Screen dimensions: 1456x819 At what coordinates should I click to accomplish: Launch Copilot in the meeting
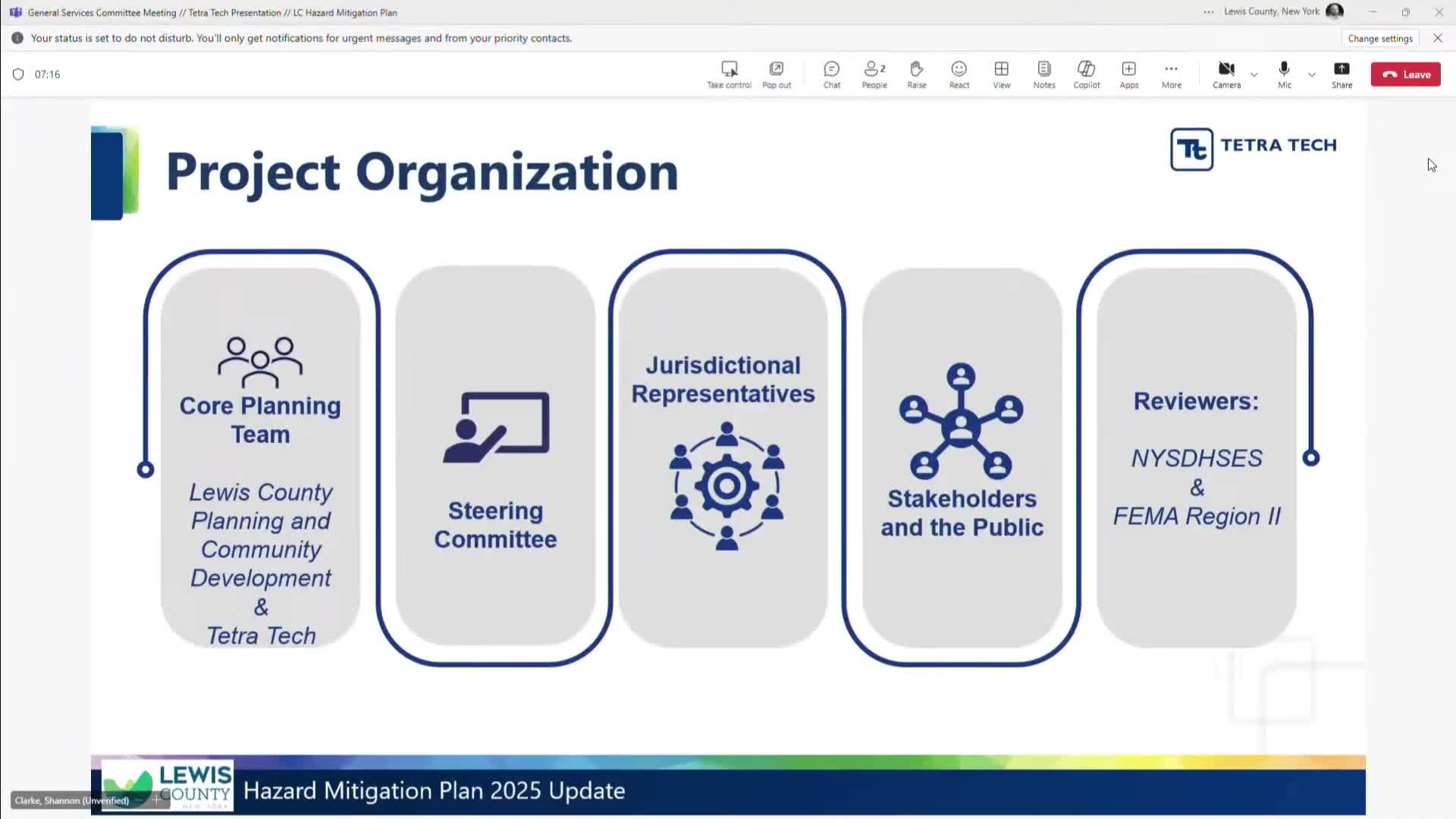click(1087, 74)
